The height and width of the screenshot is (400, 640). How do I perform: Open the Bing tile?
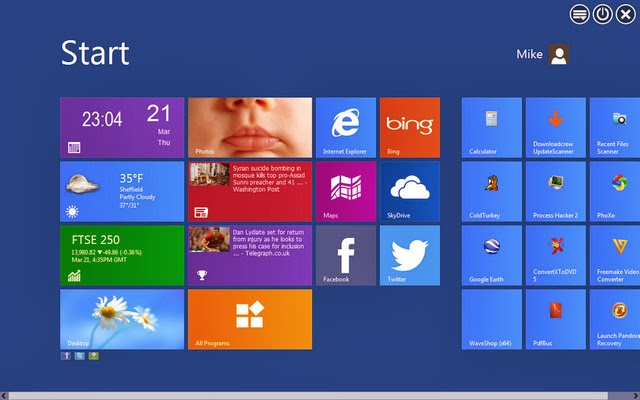(410, 127)
